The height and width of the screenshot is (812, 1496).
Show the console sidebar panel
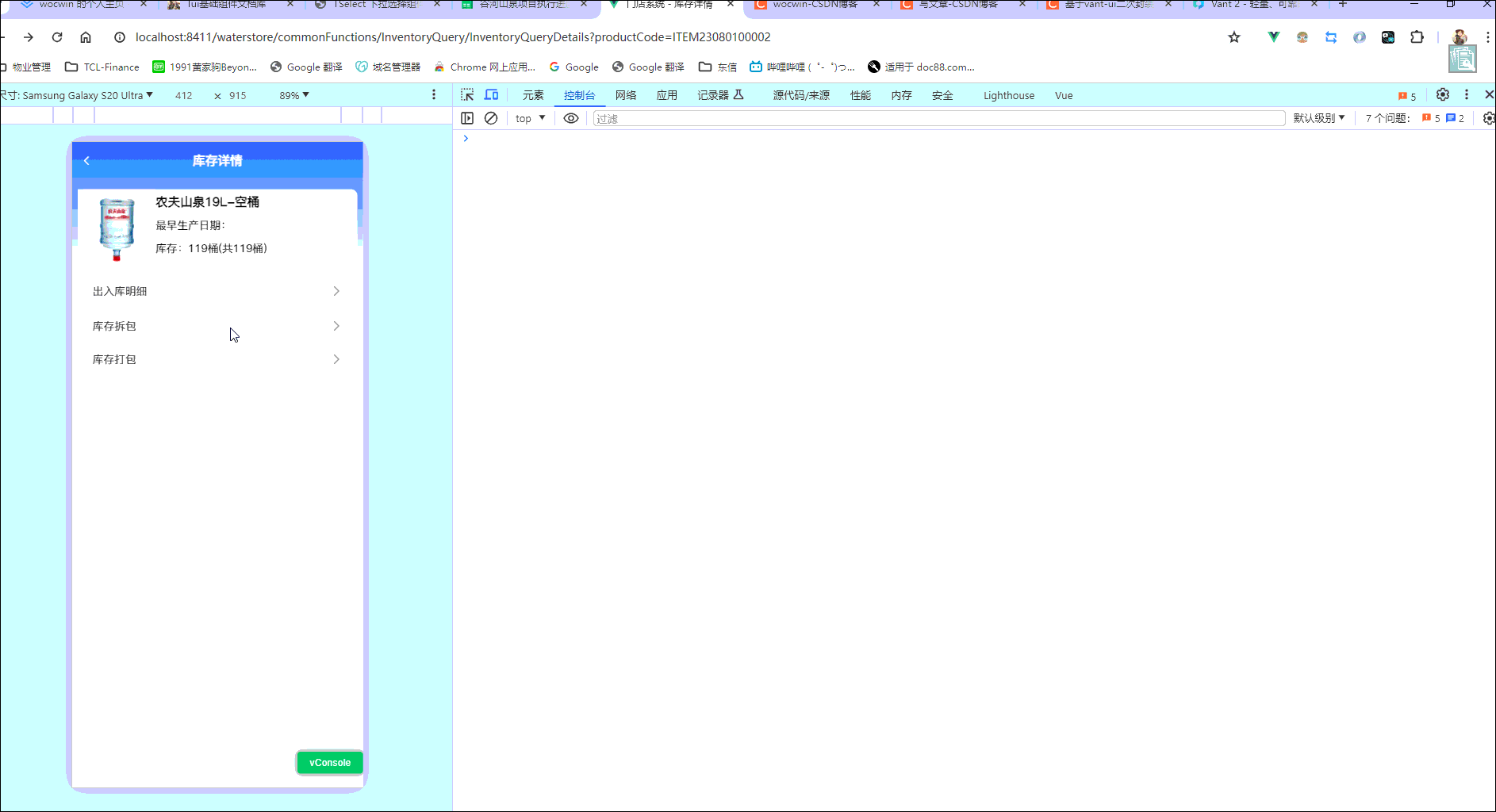pyautogui.click(x=467, y=118)
